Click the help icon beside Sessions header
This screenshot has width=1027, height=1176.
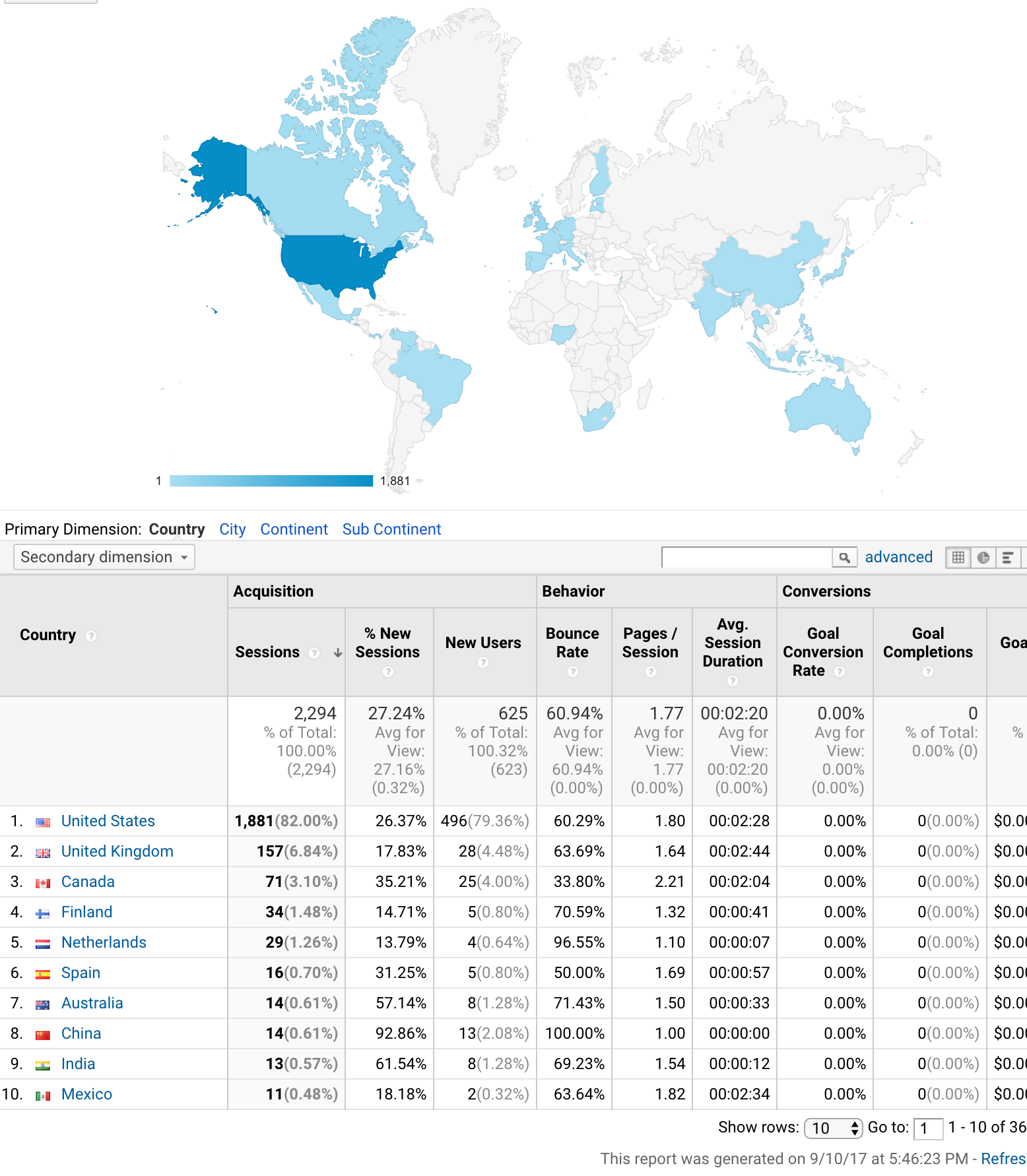[x=314, y=653]
